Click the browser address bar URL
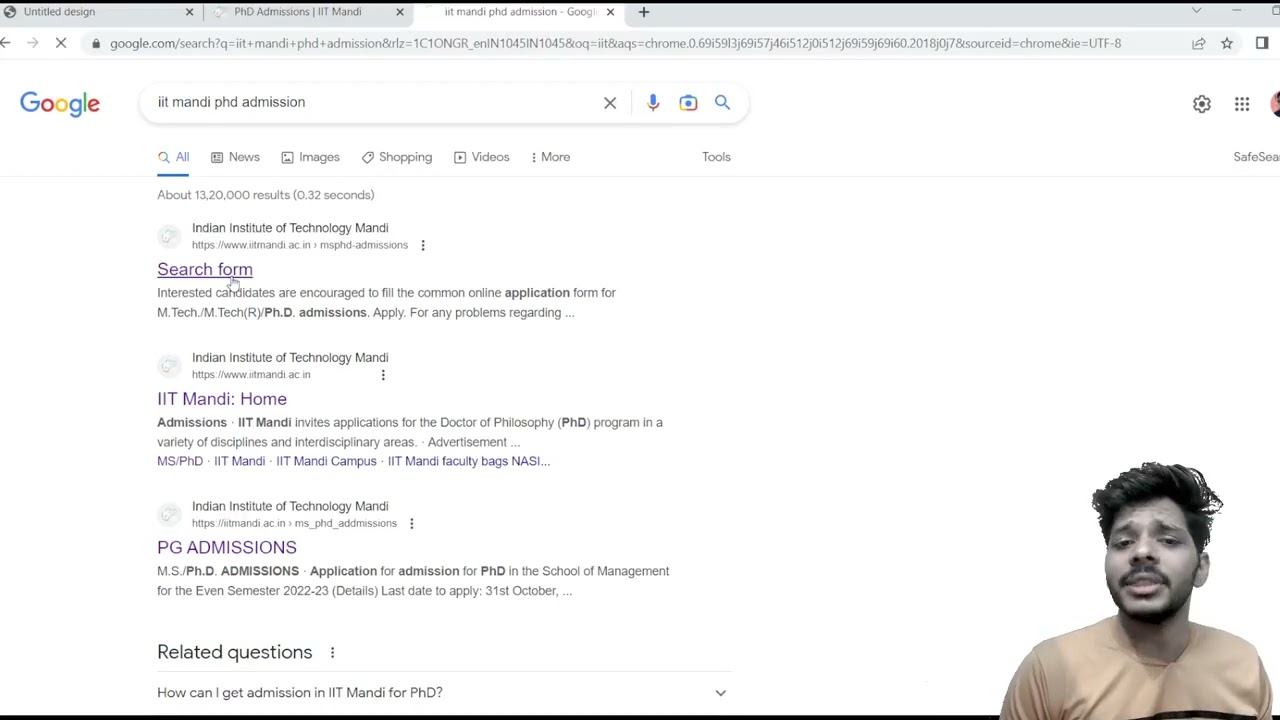Image resolution: width=1280 pixels, height=720 pixels. pyautogui.click(x=615, y=43)
